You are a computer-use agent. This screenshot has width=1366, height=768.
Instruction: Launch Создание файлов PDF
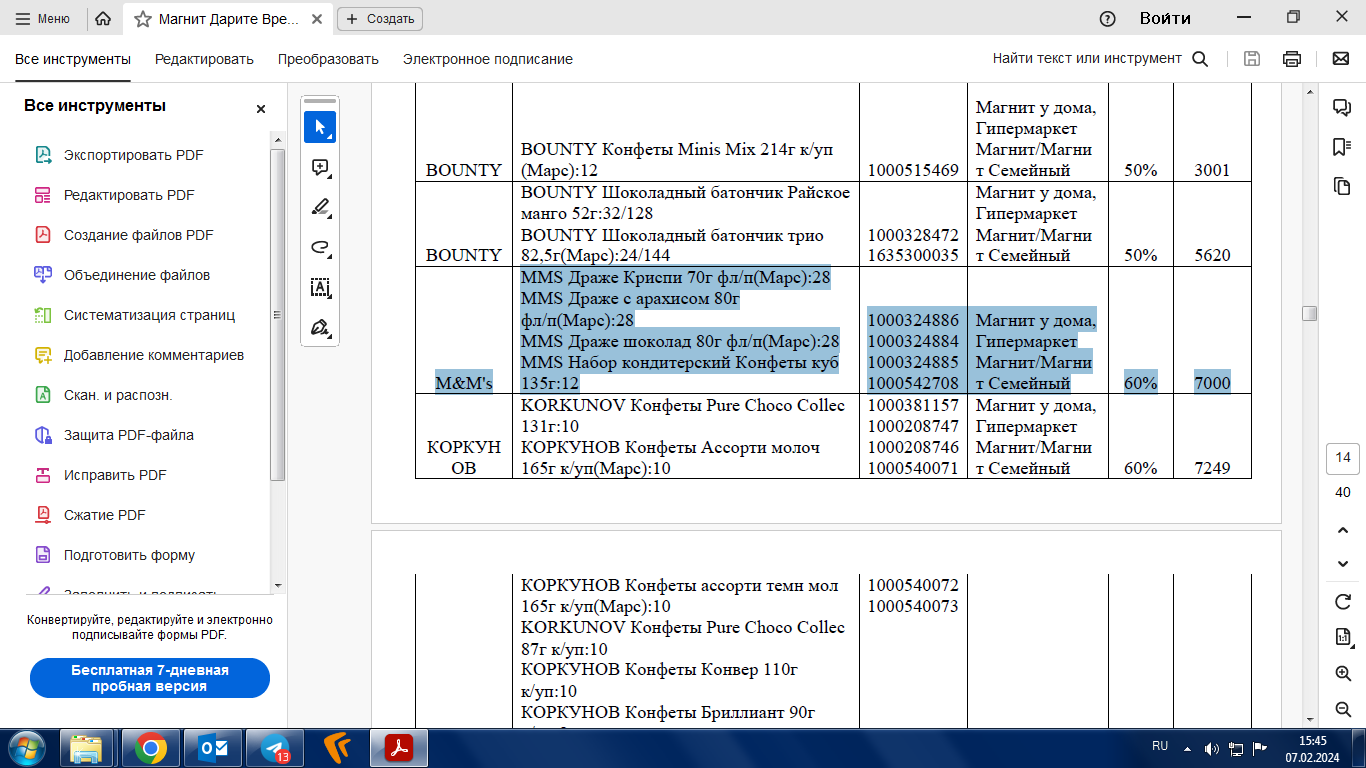(x=139, y=235)
